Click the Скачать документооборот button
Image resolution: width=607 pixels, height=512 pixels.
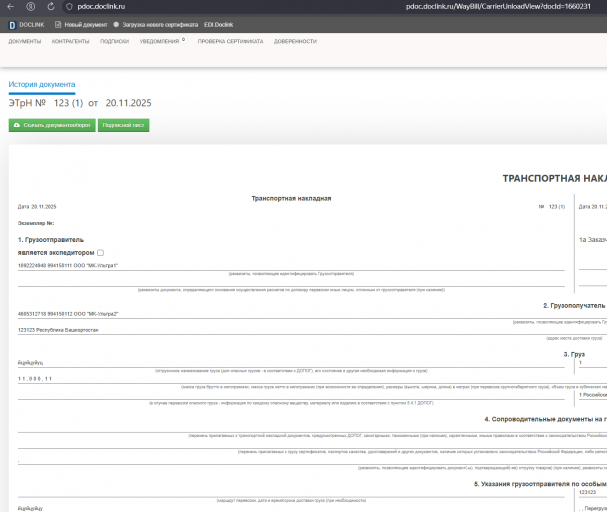coord(52,125)
